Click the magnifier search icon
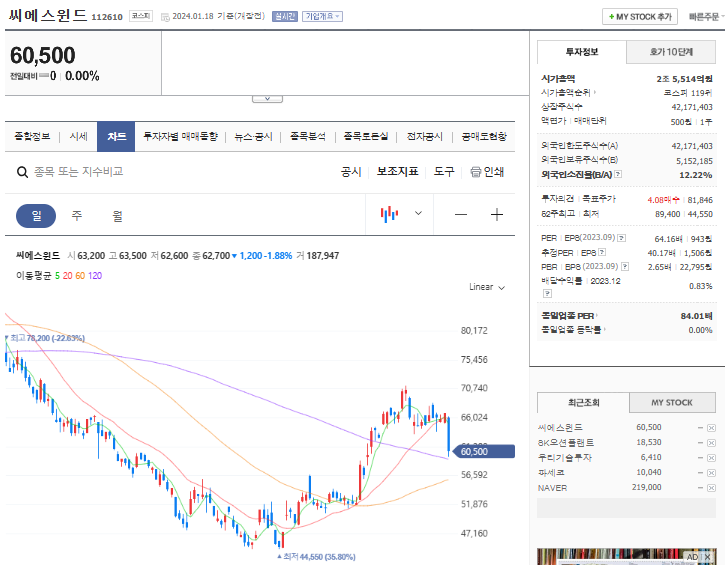The image size is (725, 565). point(22,172)
